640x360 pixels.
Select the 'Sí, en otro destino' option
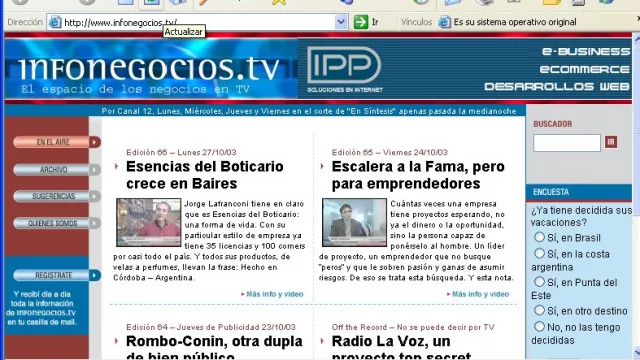coord(540,310)
